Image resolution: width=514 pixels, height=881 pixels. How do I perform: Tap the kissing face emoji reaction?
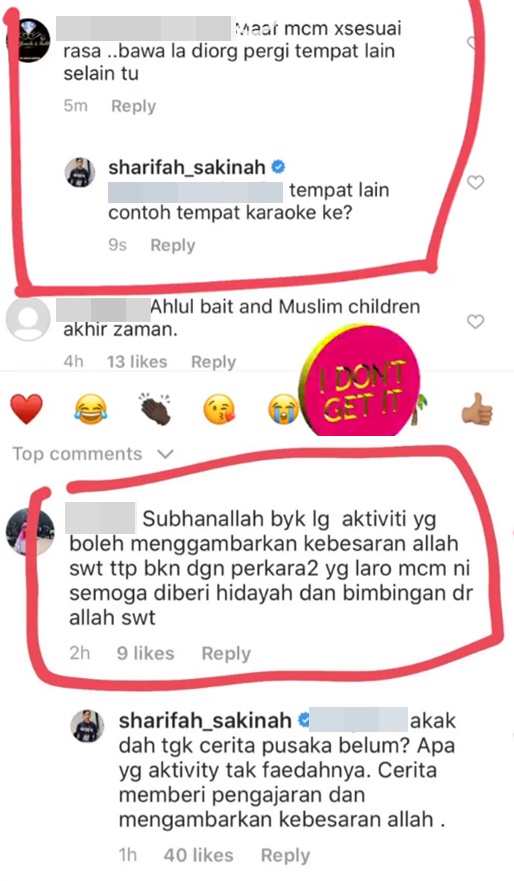point(219,409)
